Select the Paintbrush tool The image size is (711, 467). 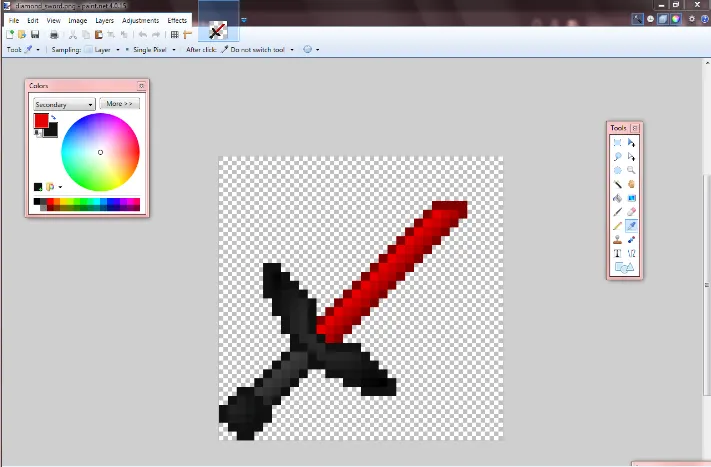click(x=617, y=212)
